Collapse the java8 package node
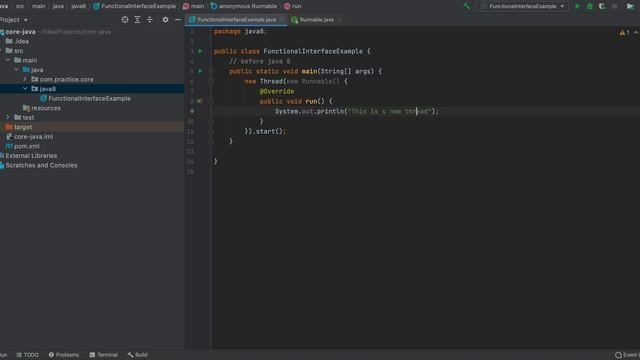 coord(25,89)
